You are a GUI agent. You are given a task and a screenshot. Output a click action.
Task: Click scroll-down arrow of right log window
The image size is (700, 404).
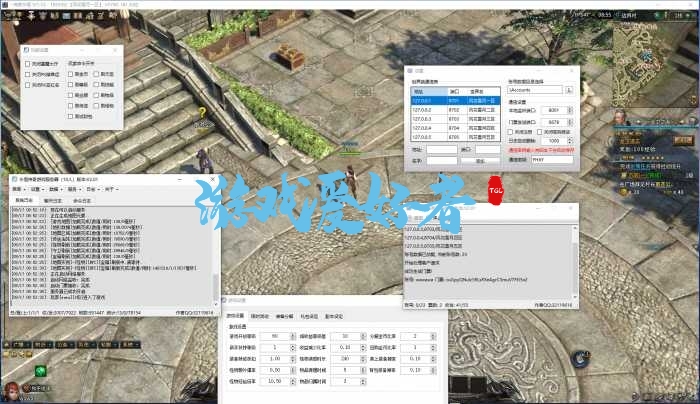pos(575,297)
